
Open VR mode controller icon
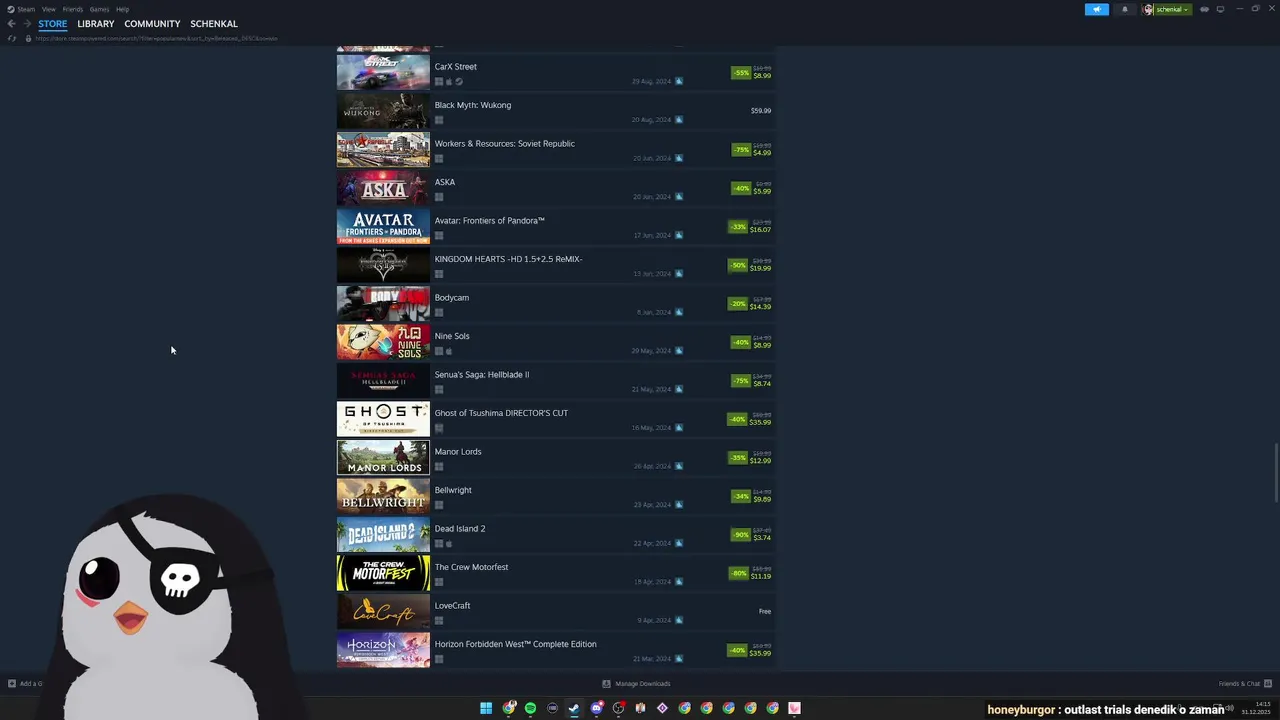[x=1204, y=9]
